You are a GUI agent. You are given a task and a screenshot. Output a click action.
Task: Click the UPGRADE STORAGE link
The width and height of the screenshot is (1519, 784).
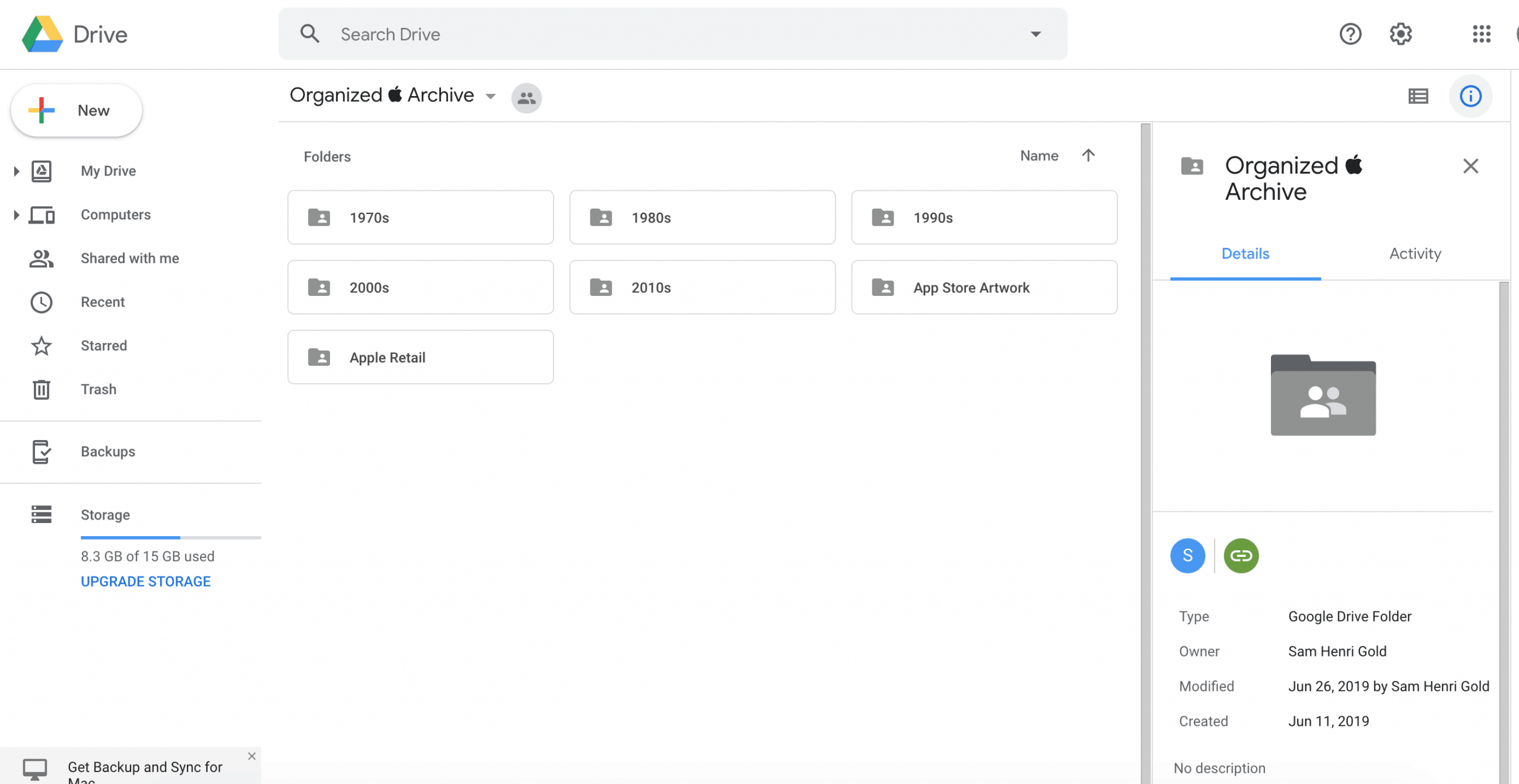(x=145, y=581)
